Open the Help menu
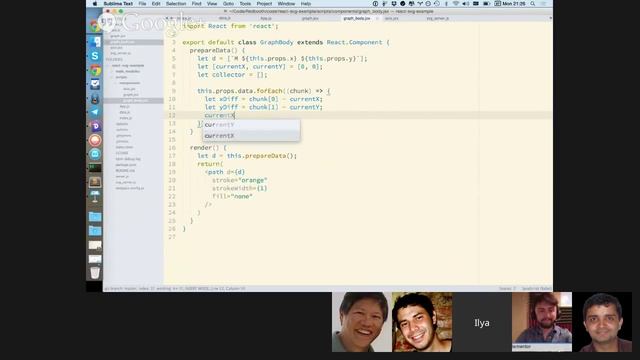 pyautogui.click(x=306, y=4)
